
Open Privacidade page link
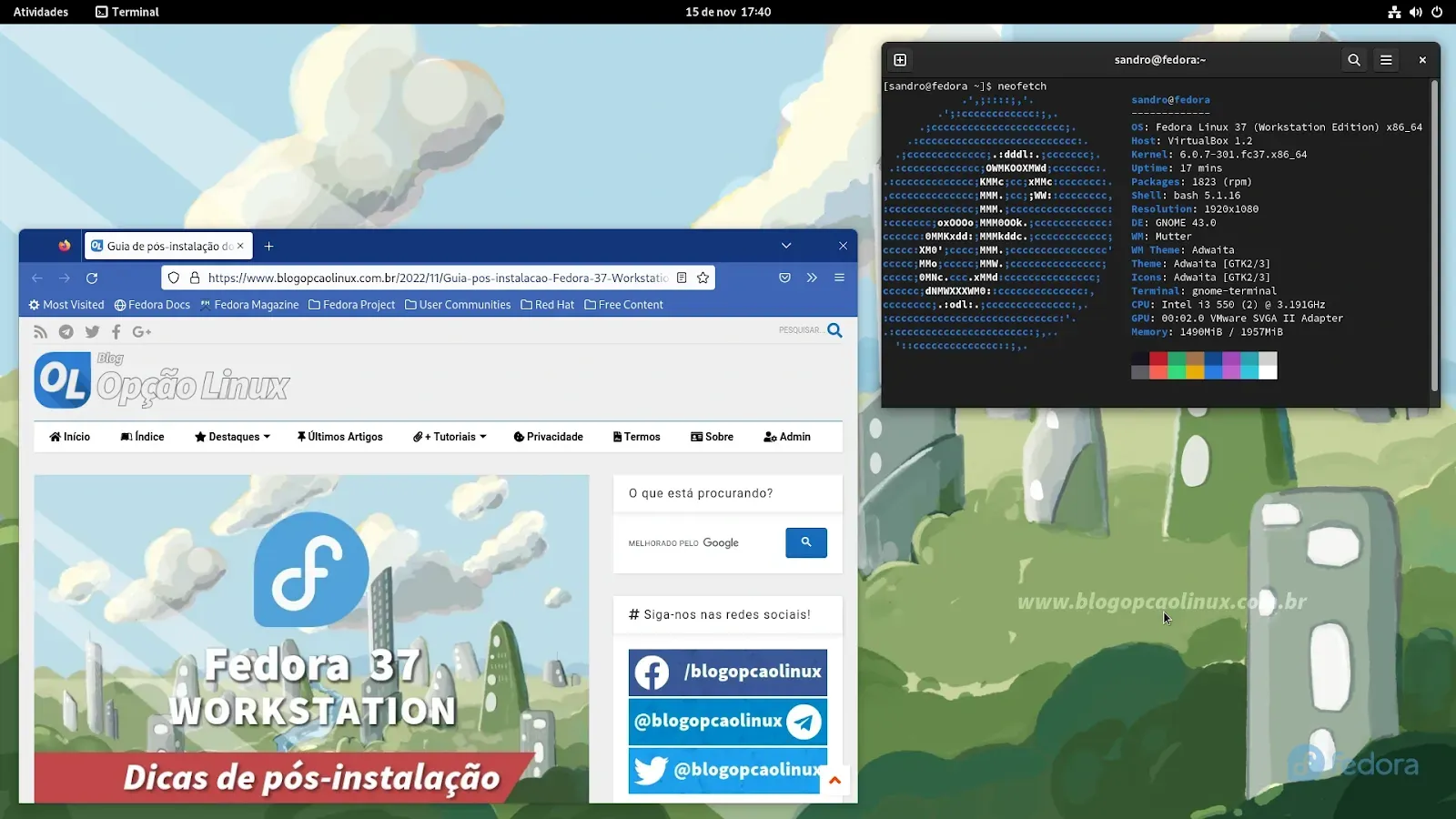pyautogui.click(x=548, y=437)
